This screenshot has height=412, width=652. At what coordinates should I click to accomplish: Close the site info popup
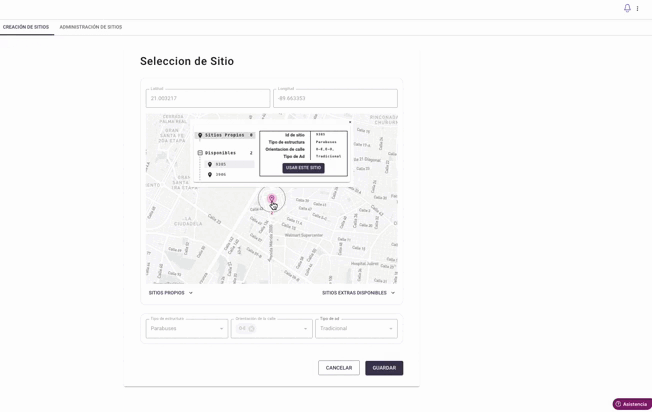point(350,122)
